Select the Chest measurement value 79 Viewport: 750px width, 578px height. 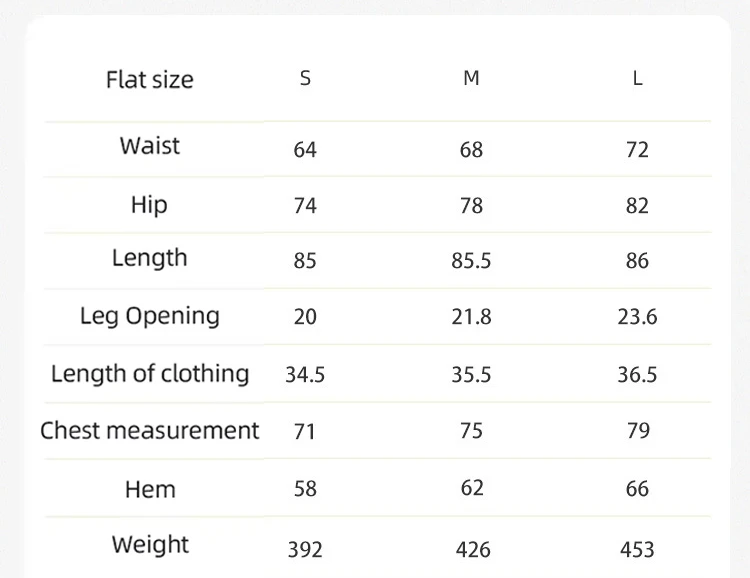pyautogui.click(x=638, y=431)
